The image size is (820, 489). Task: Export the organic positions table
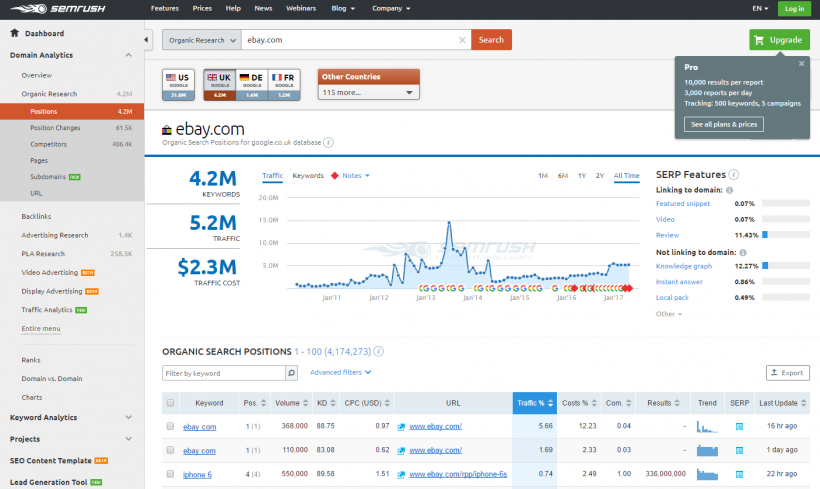tap(788, 373)
